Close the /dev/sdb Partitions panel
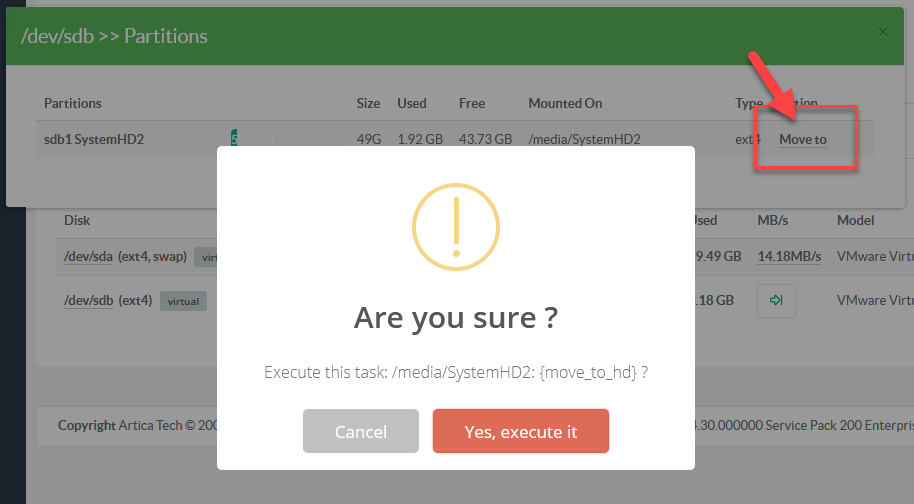This screenshot has height=504, width=914. click(882, 32)
